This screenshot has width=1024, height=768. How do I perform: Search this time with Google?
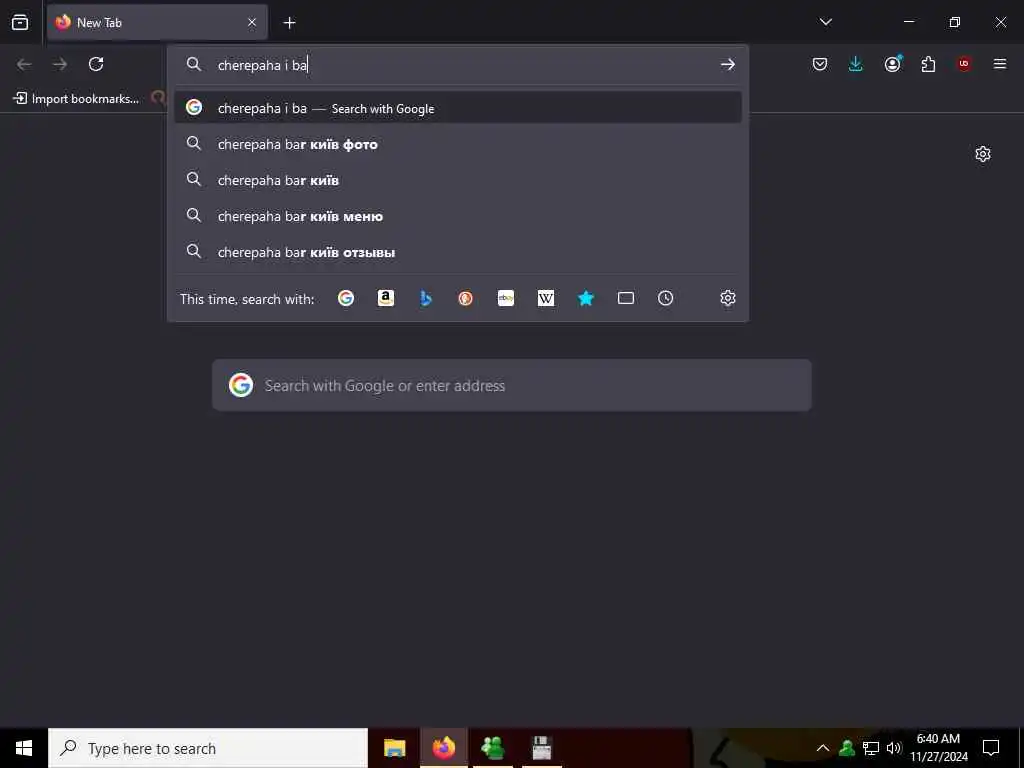pyautogui.click(x=346, y=298)
